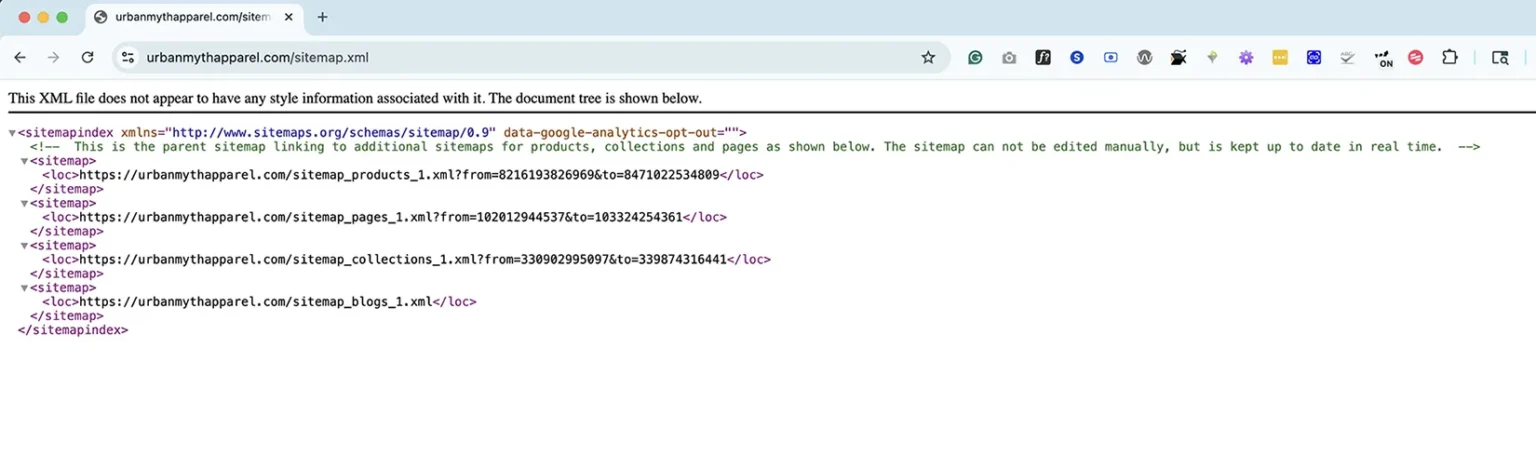The width and height of the screenshot is (1536, 468).
Task: Collapse the sitemap node containing pages URL
Action: 25,203
